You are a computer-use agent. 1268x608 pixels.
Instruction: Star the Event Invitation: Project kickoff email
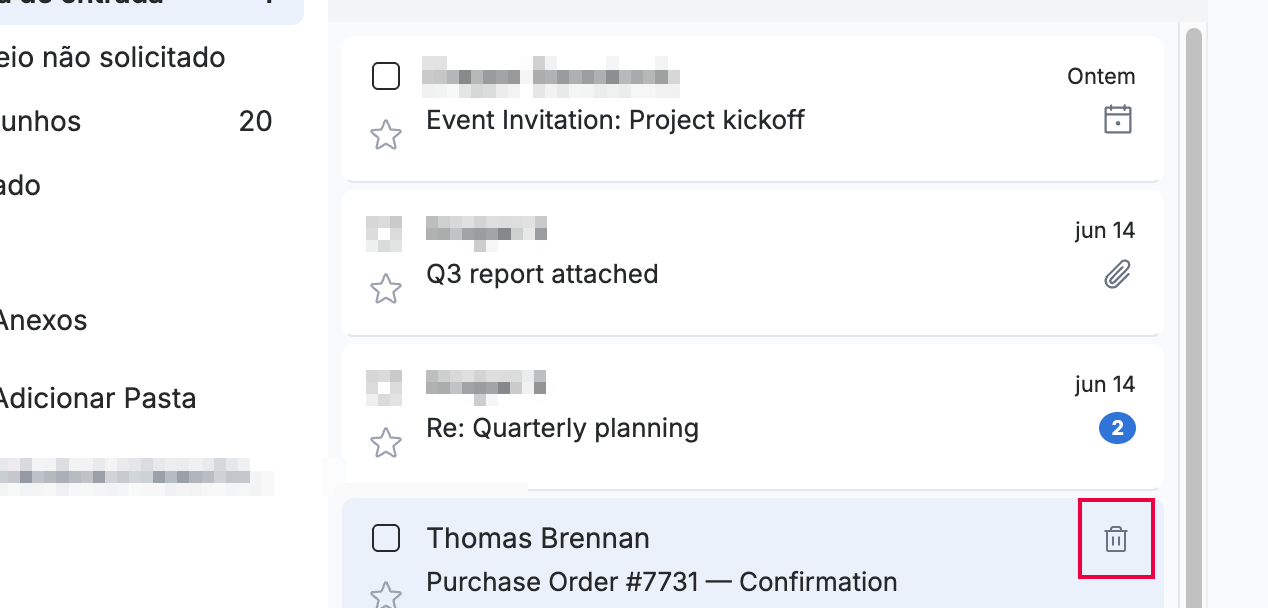pos(386,135)
